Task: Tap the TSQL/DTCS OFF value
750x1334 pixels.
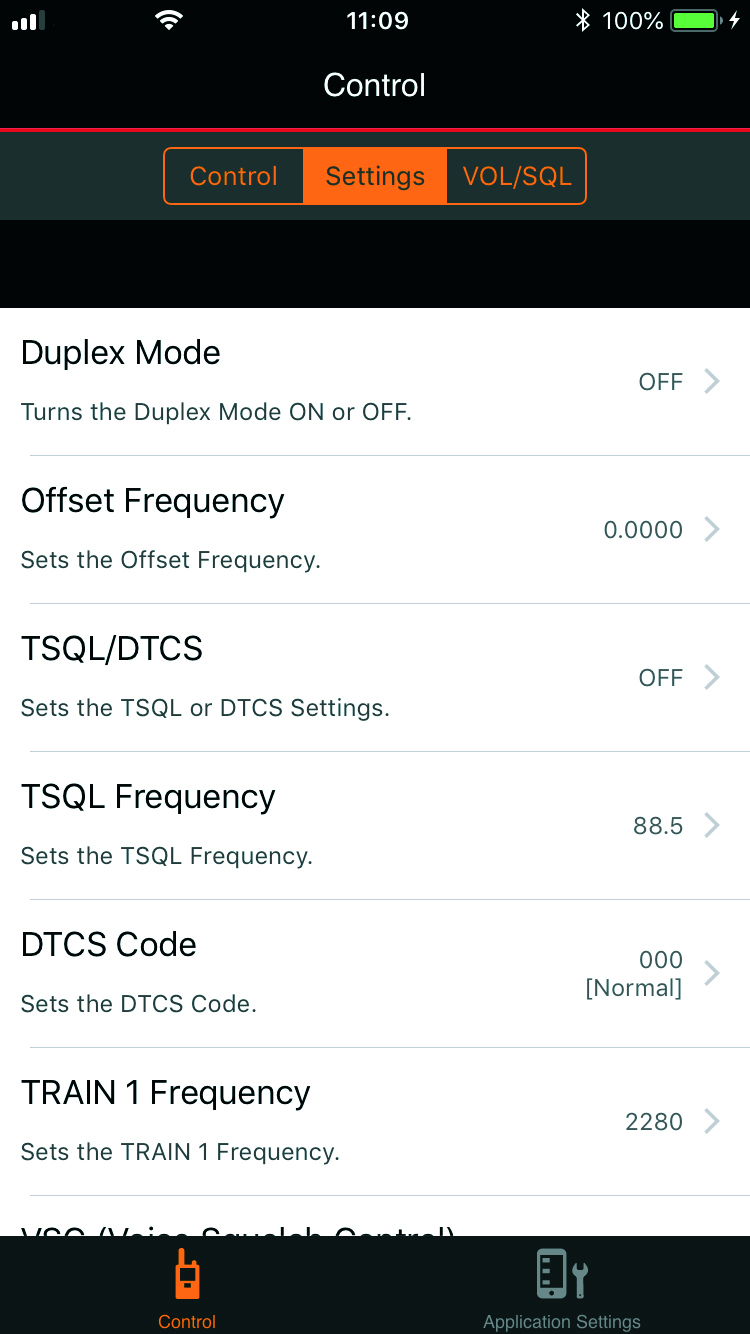Action: [x=661, y=678]
